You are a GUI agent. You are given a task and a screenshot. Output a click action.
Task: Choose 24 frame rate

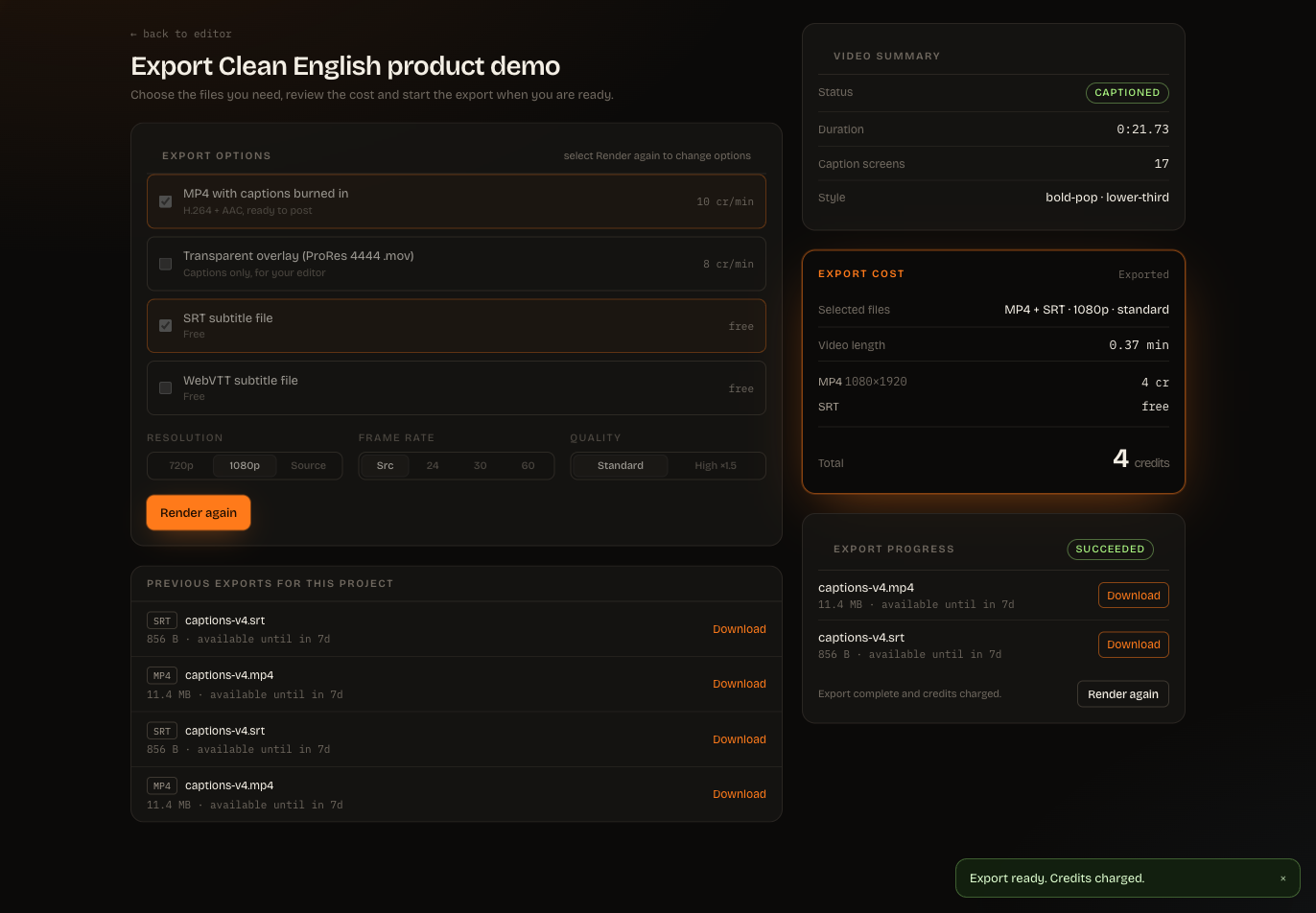433,466
